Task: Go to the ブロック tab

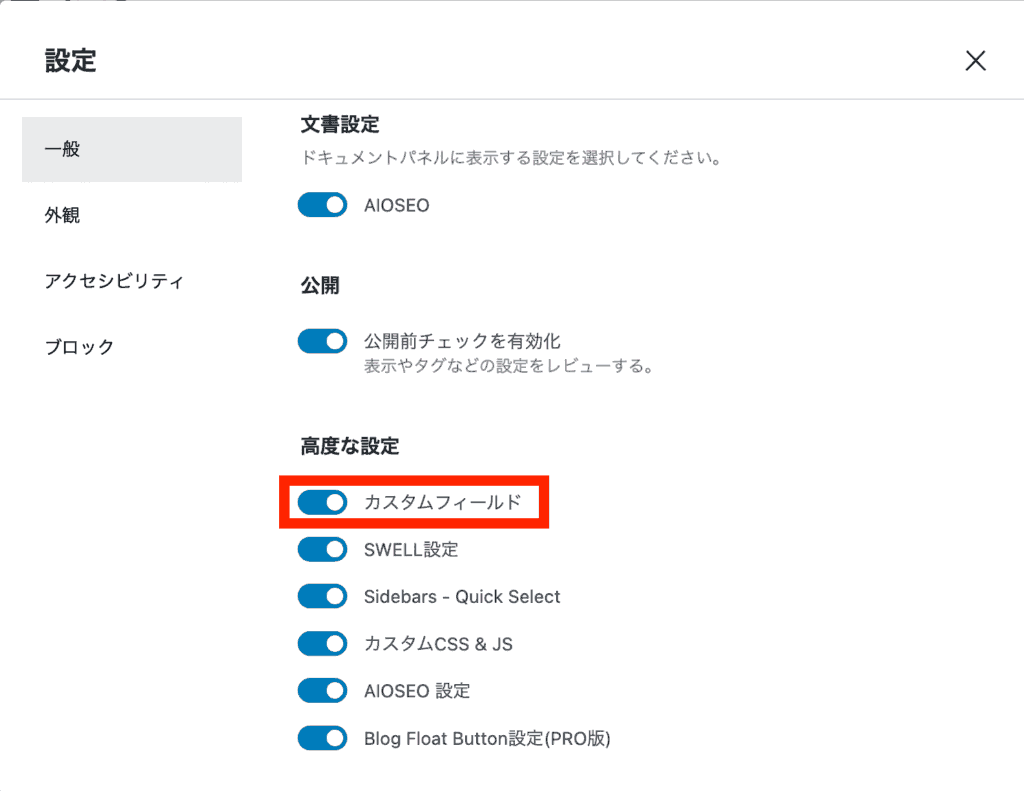Action: (80, 347)
